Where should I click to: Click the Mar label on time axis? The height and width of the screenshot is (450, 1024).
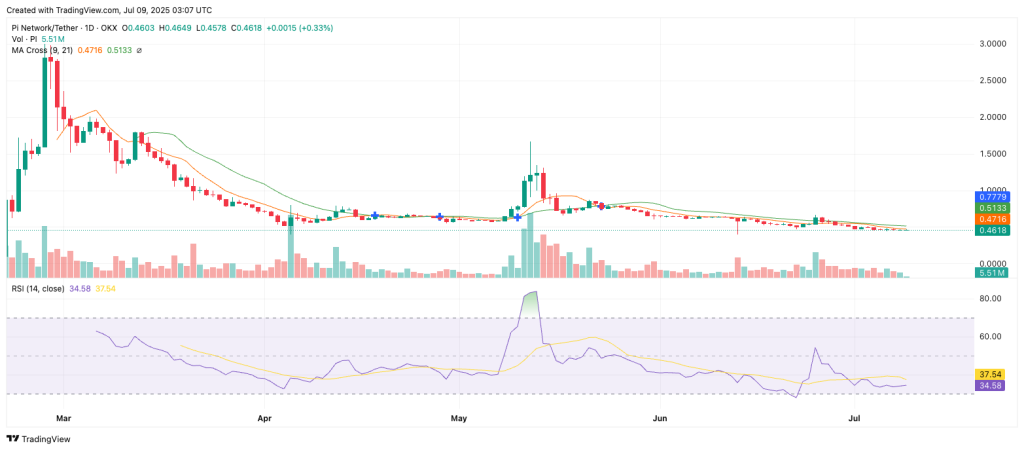63,417
